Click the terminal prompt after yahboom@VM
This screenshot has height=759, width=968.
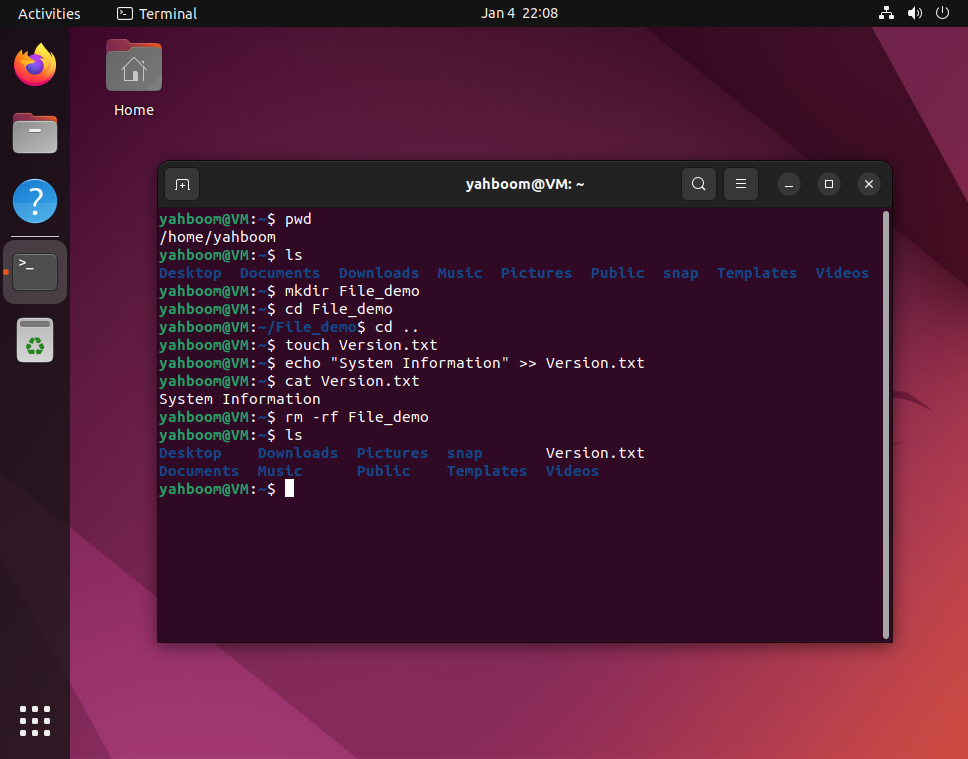click(290, 489)
